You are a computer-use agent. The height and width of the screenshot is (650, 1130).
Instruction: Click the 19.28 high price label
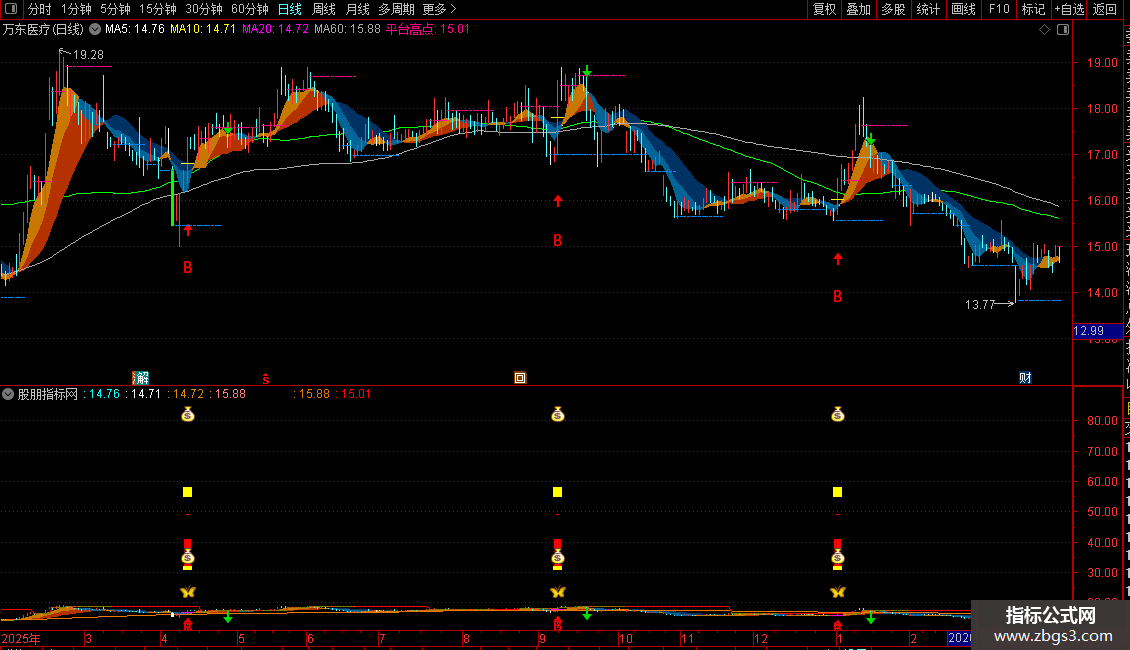coord(89,54)
